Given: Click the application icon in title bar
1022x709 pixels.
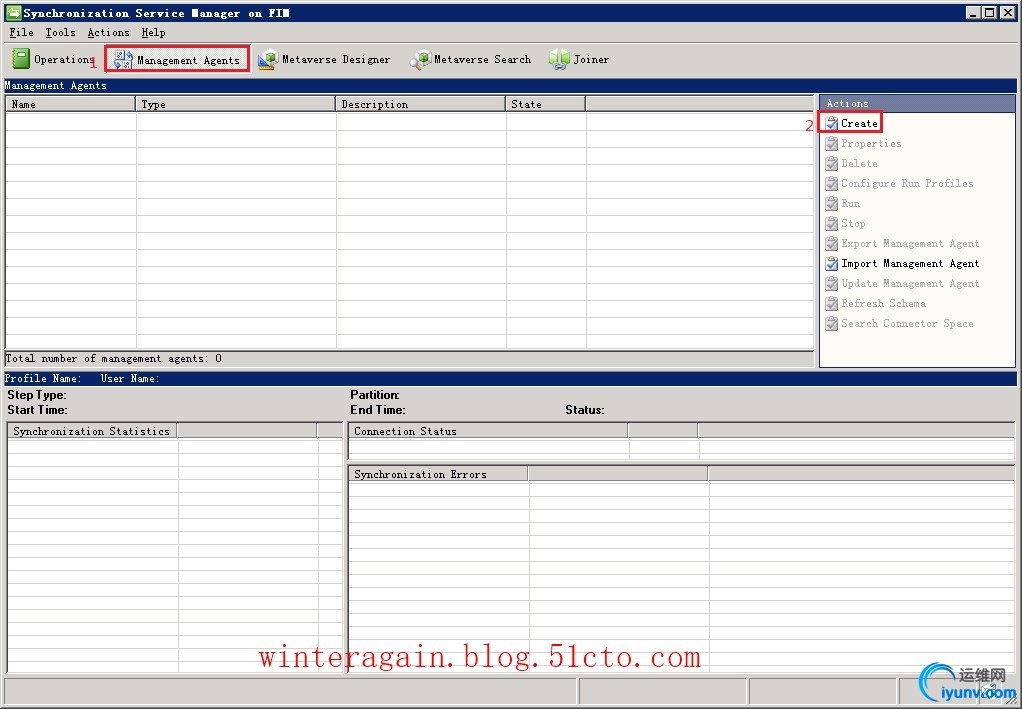Looking at the screenshot, I should click(x=13, y=12).
